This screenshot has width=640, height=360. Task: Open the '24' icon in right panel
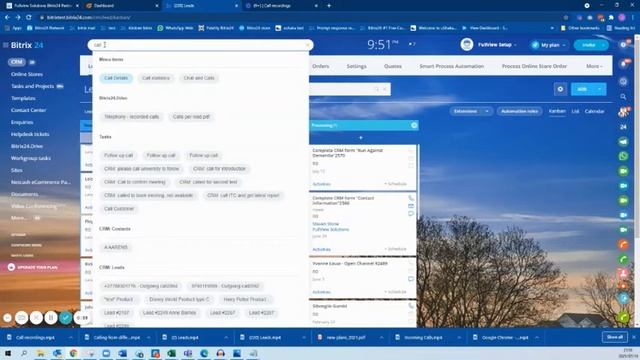(x=623, y=127)
